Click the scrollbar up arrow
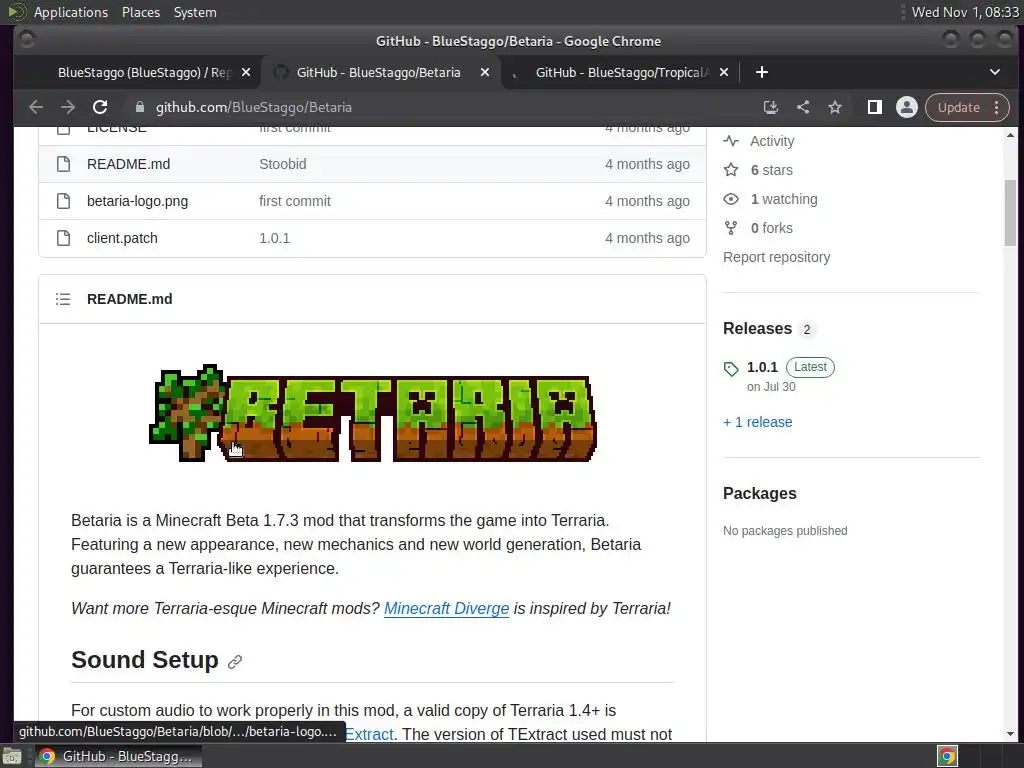The image size is (1024, 768). [x=1010, y=135]
